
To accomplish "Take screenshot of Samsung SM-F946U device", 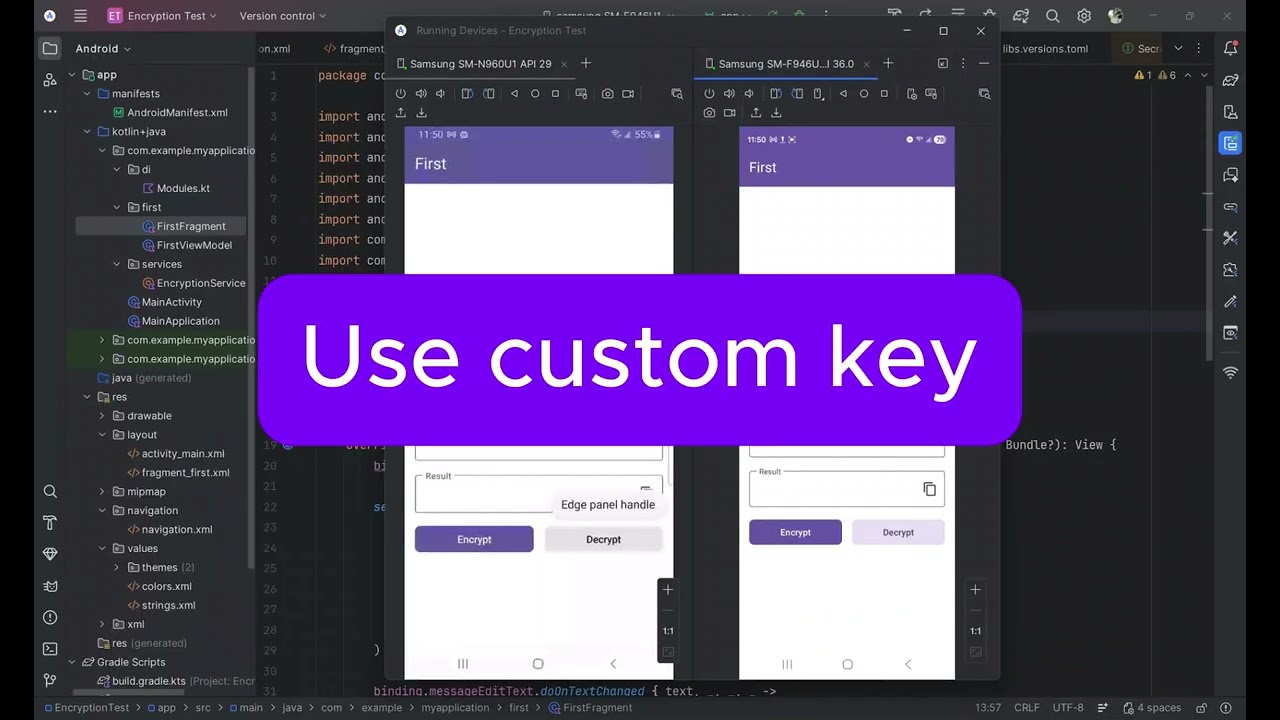I will (710, 113).
